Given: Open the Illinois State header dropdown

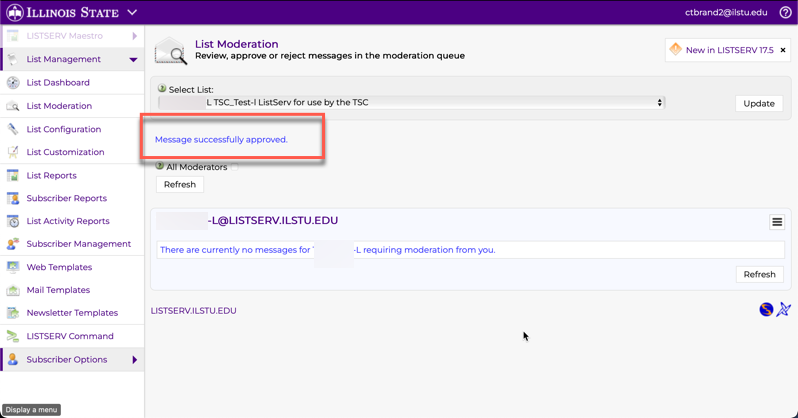Looking at the screenshot, I should tap(132, 13).
